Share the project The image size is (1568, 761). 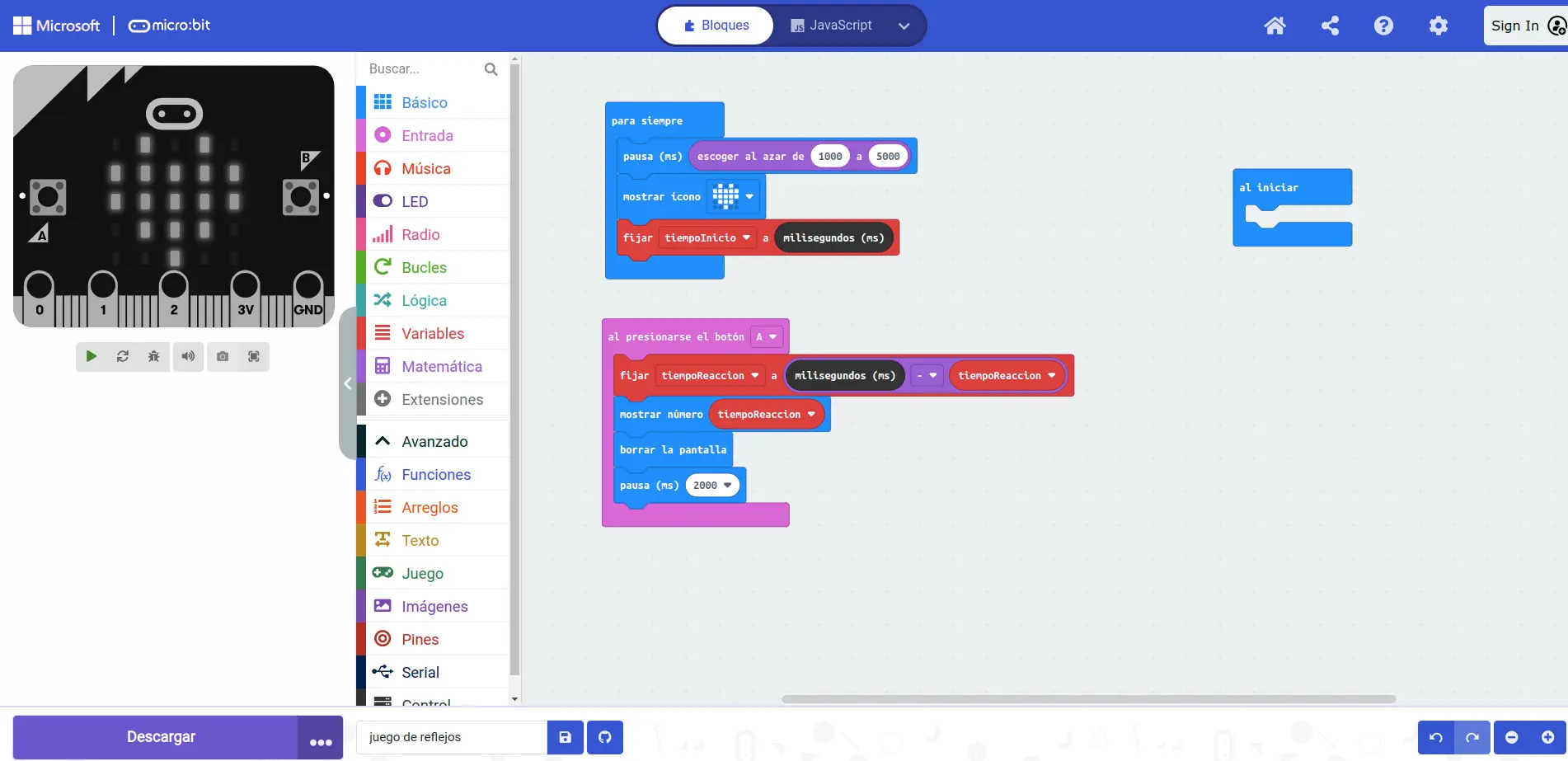(1330, 26)
